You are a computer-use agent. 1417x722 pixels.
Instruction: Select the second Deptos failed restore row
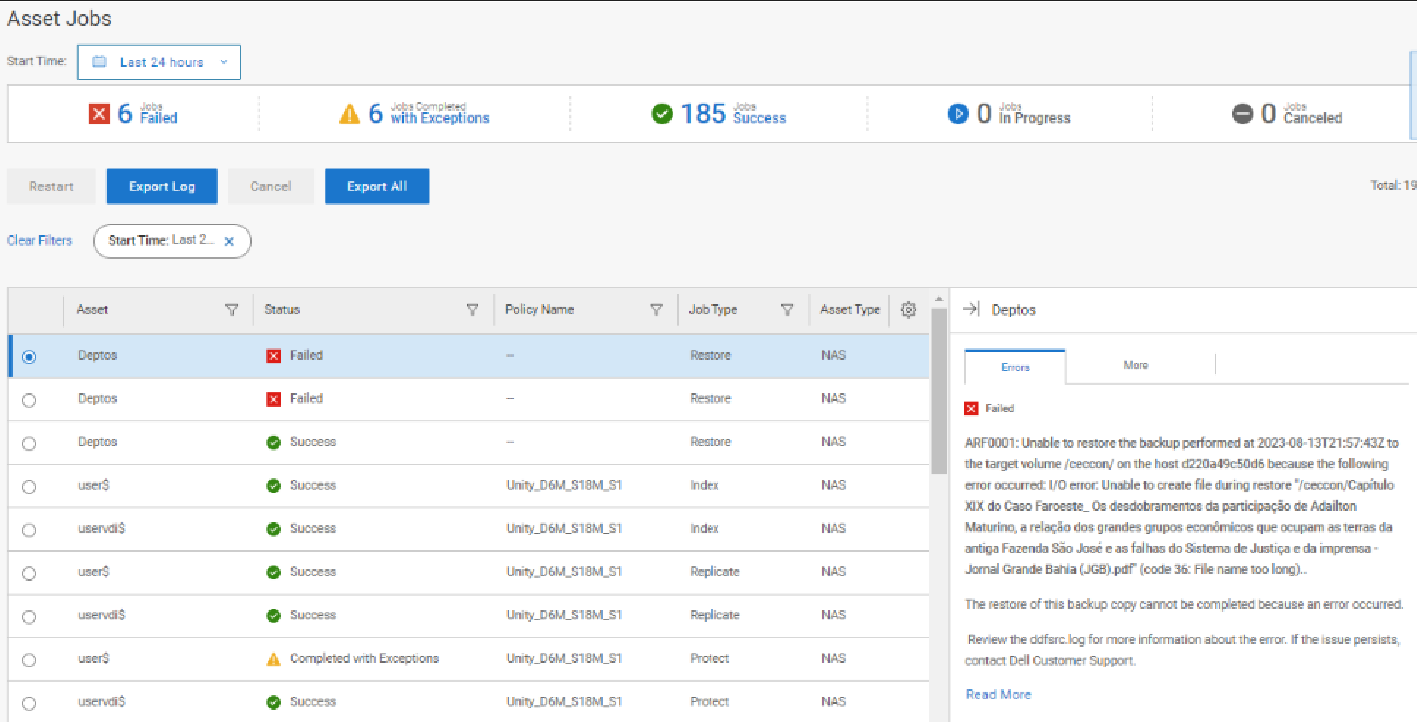[29, 399]
